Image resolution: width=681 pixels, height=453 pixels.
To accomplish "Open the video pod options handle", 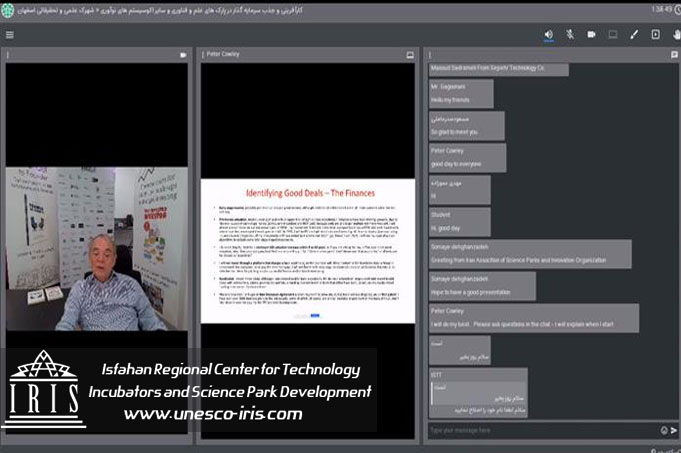I will pyautogui.click(x=9, y=55).
